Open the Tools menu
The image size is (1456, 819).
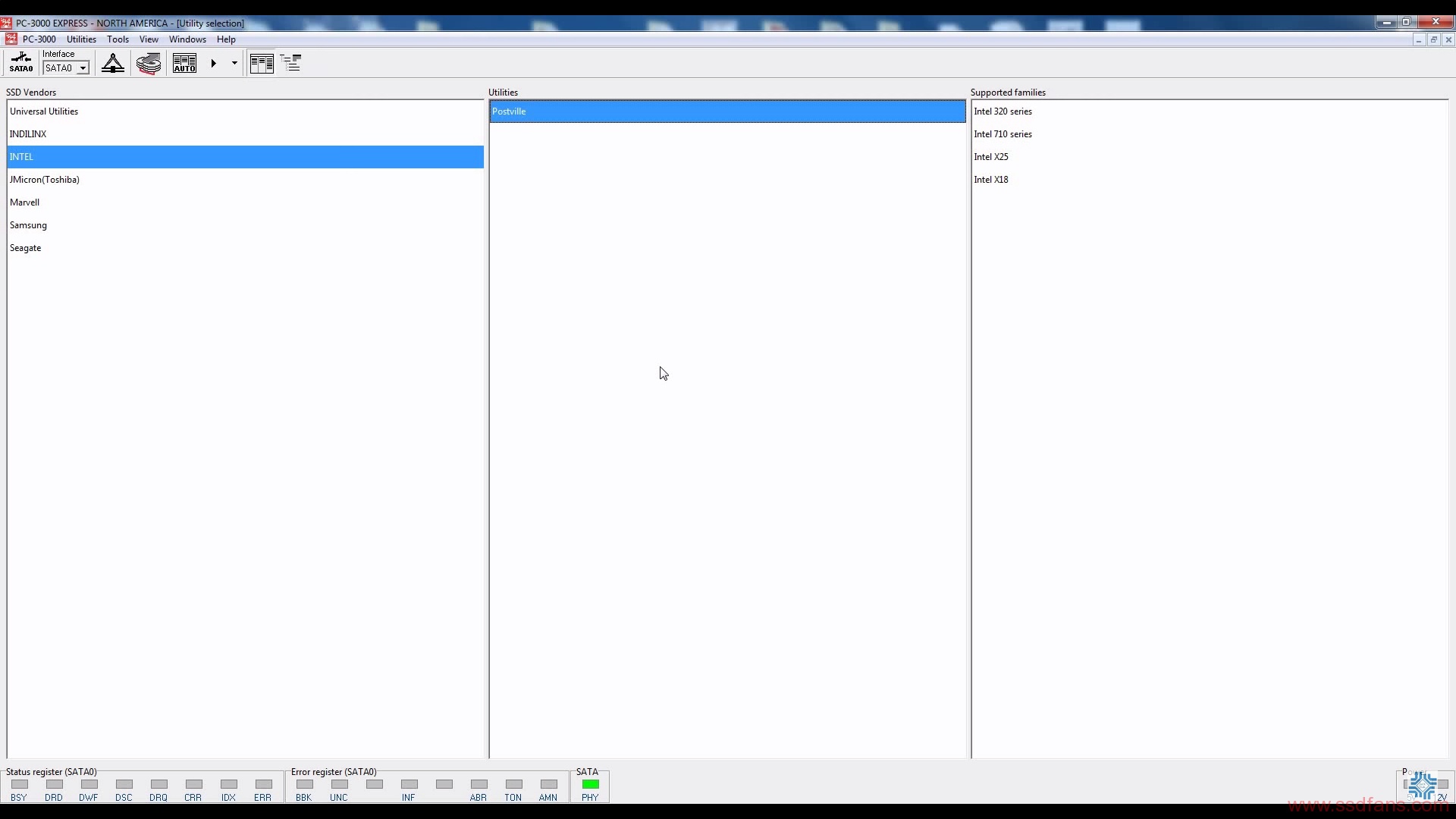(x=118, y=39)
